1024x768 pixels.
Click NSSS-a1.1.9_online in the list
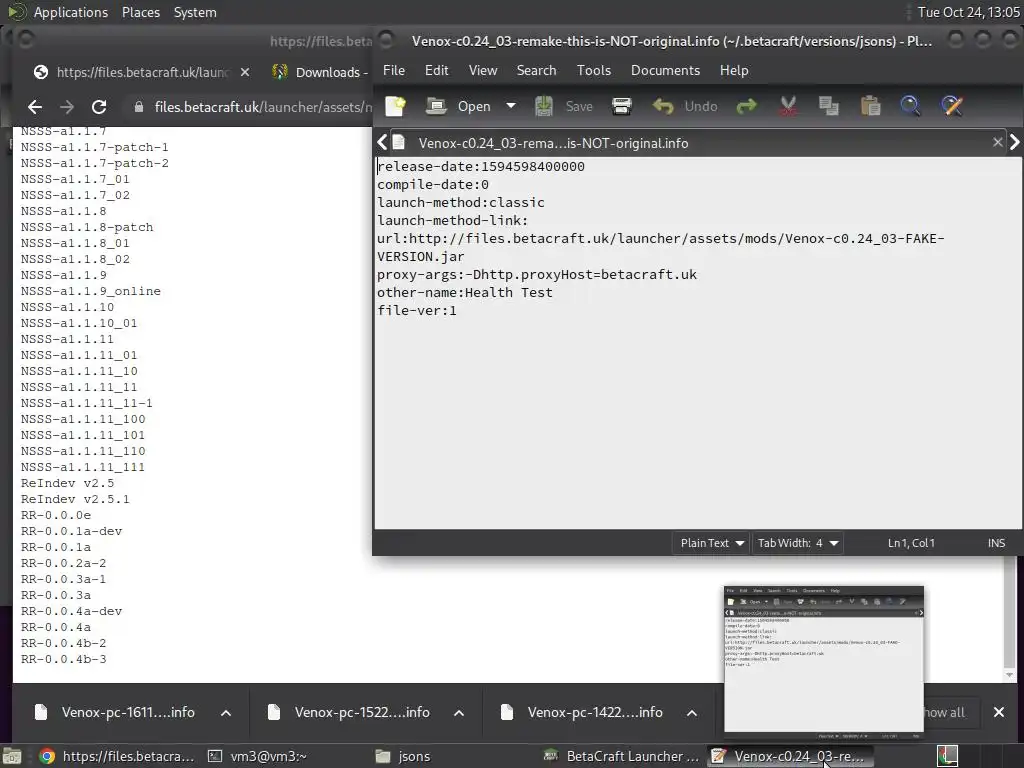[x=91, y=291]
